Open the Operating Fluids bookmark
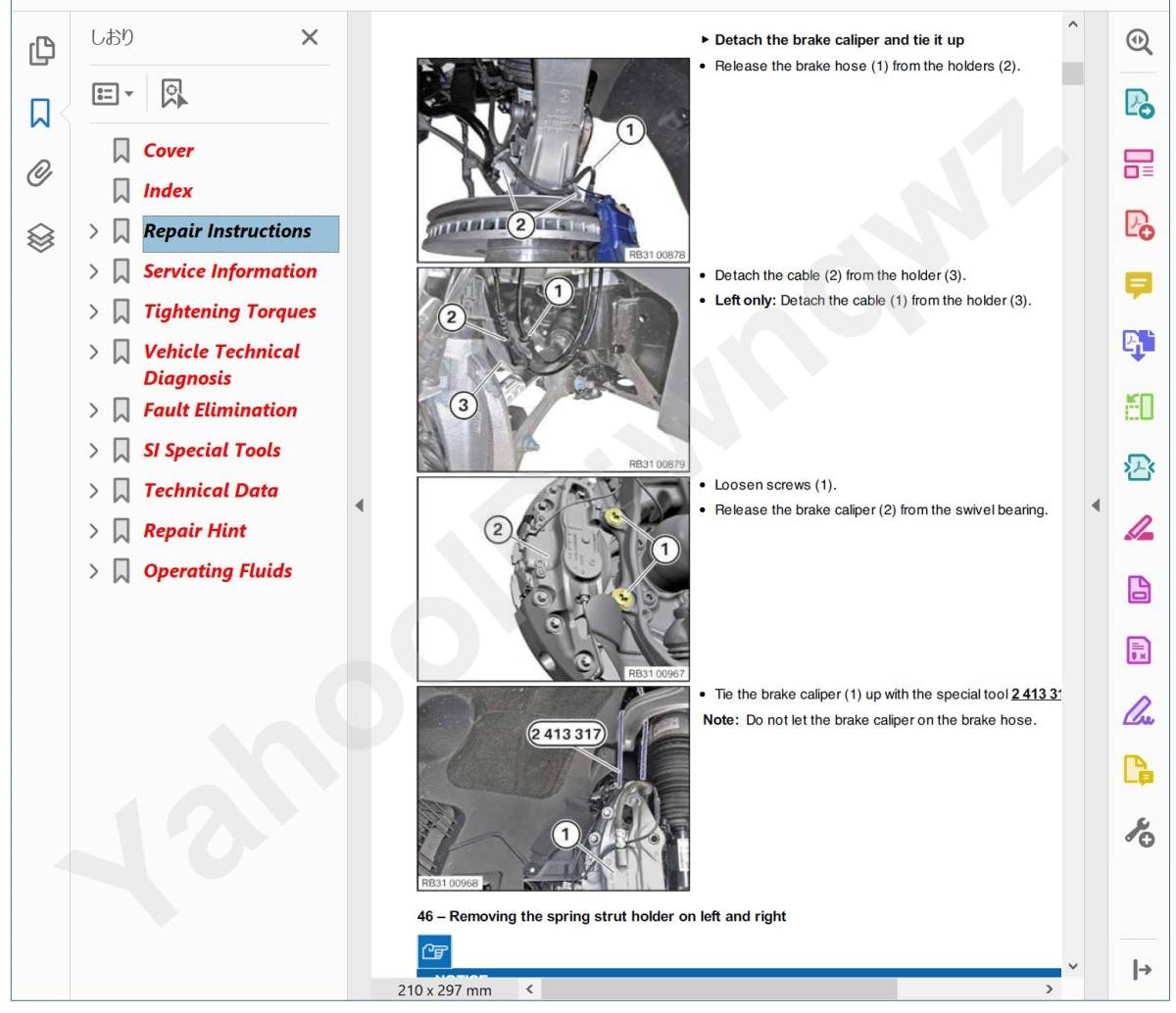 click(x=218, y=571)
